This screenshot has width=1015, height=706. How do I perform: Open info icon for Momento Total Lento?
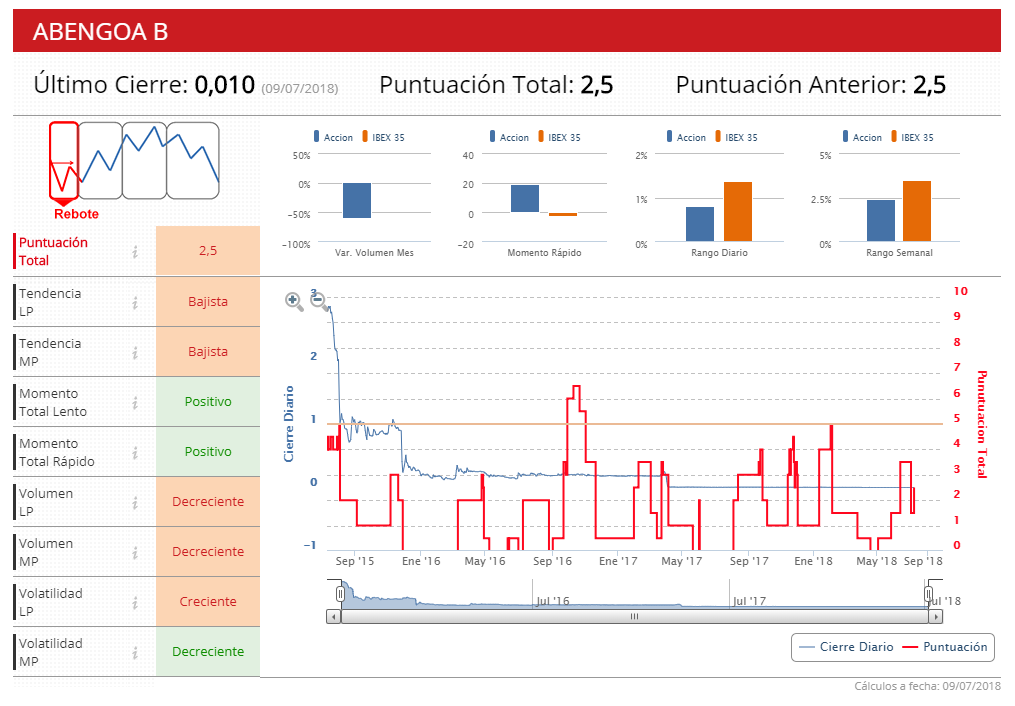tap(135, 403)
